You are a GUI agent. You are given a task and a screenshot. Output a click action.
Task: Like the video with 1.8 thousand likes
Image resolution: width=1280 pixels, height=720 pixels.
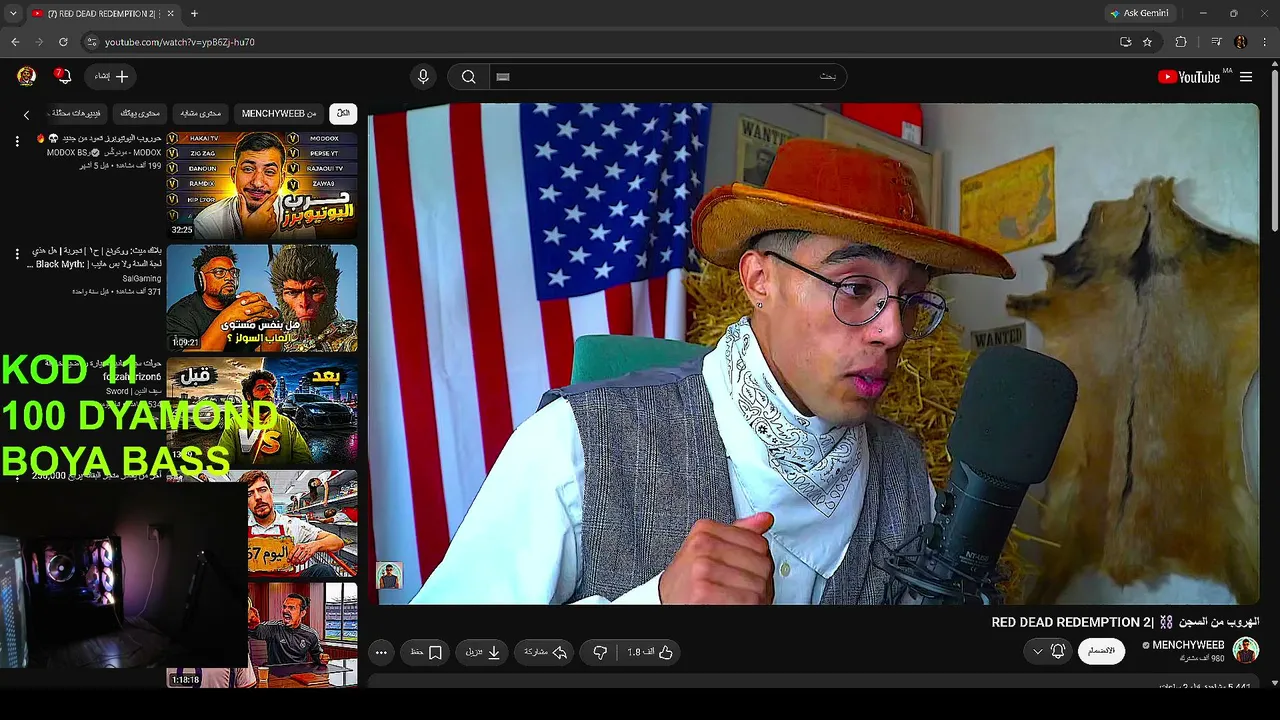click(x=651, y=652)
